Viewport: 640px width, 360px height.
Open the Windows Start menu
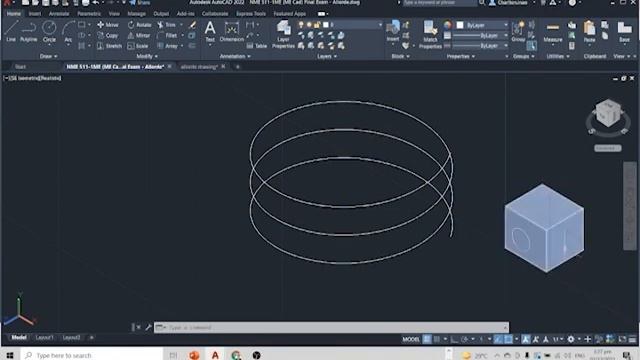coord(10,355)
